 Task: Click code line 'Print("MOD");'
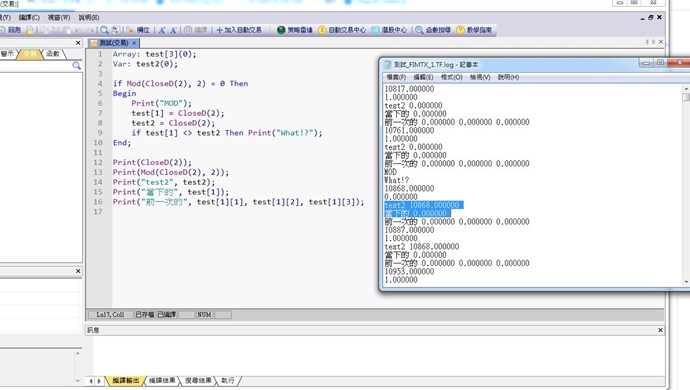(161, 103)
